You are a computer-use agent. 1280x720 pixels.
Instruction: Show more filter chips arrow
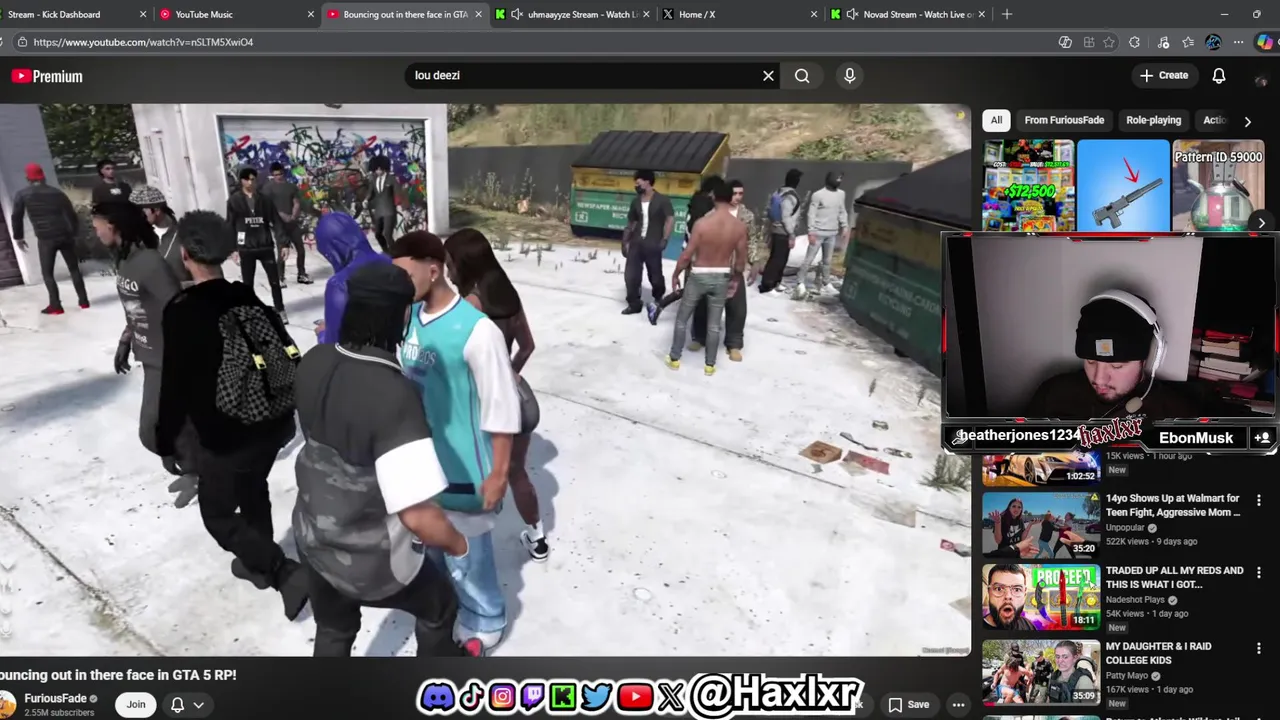[1247, 121]
